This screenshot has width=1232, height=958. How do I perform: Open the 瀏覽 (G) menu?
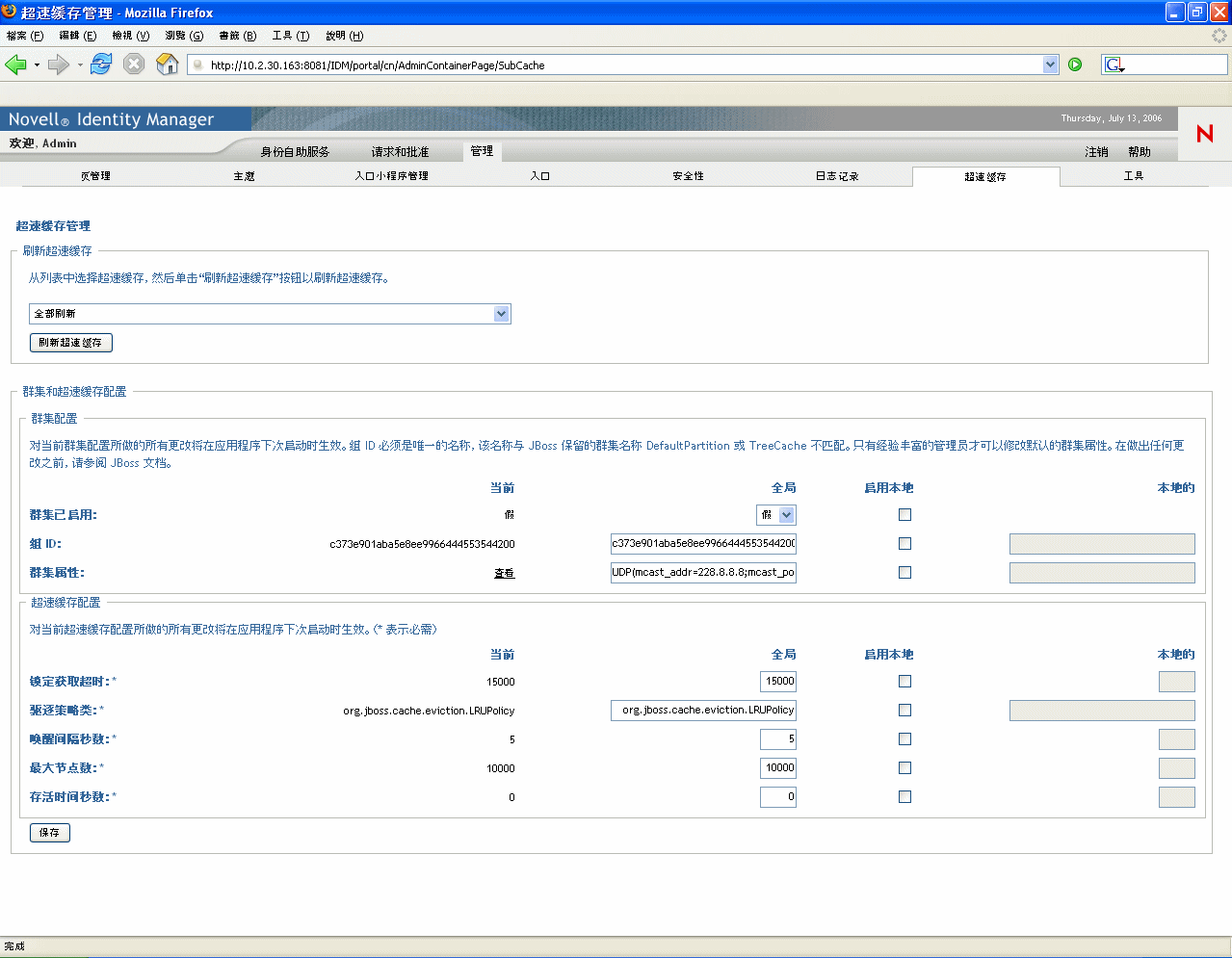pos(184,36)
